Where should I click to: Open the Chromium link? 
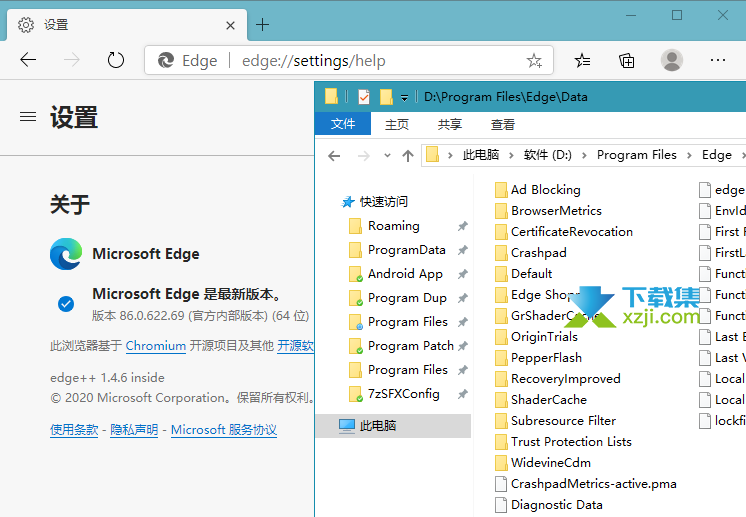[x=156, y=346]
